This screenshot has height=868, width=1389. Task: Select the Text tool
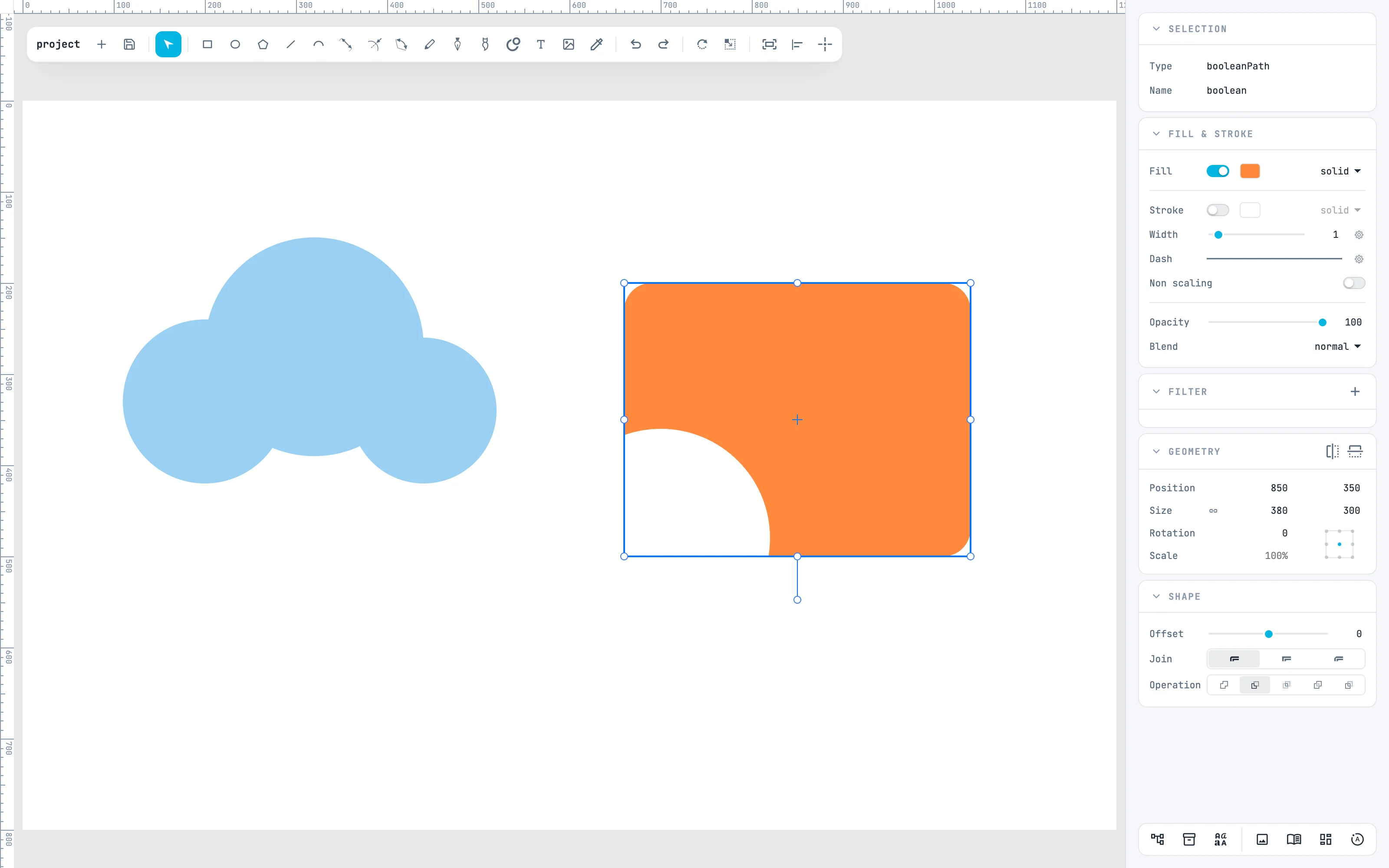[x=541, y=44]
